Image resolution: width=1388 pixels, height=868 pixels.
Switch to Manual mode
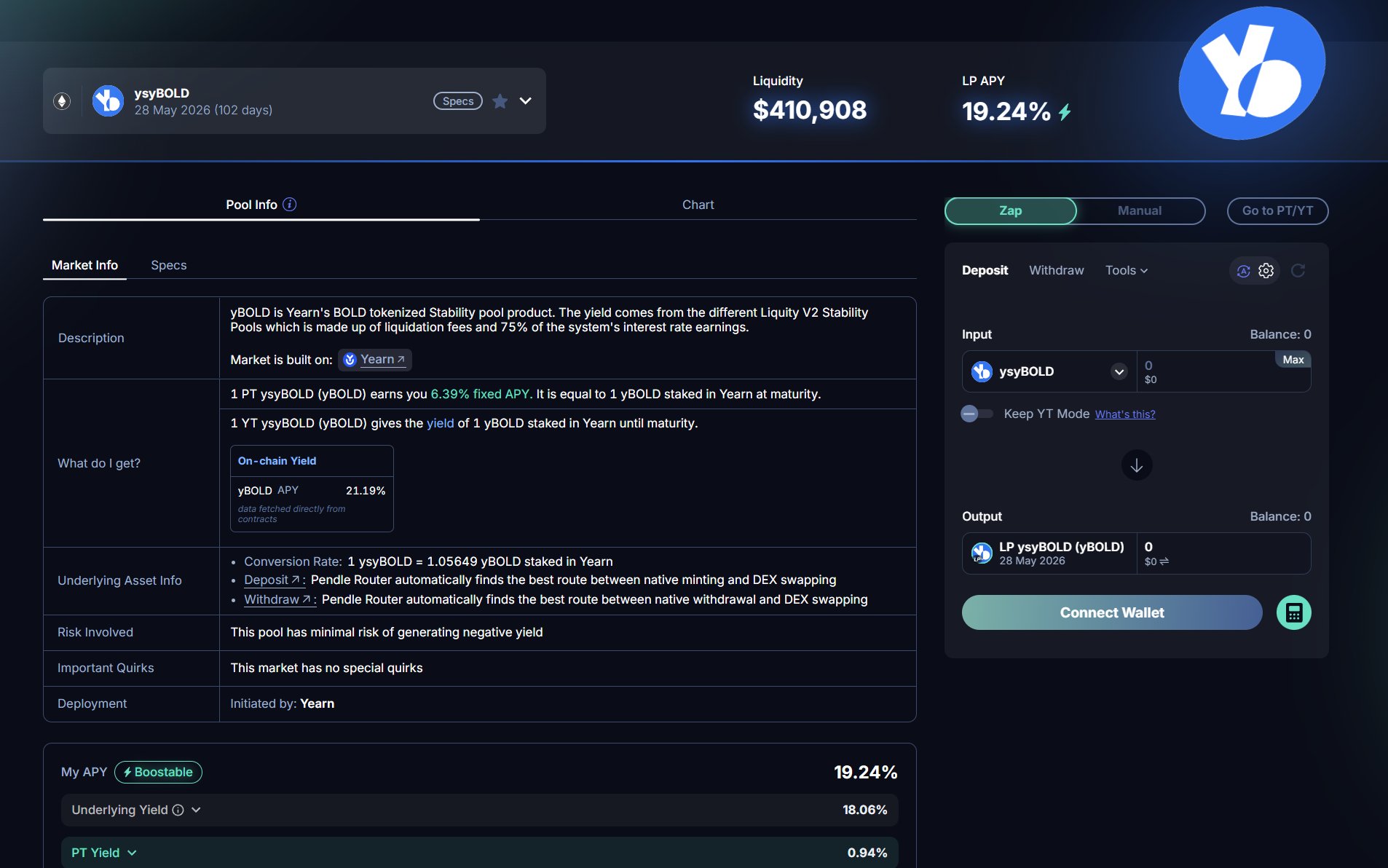point(1139,210)
